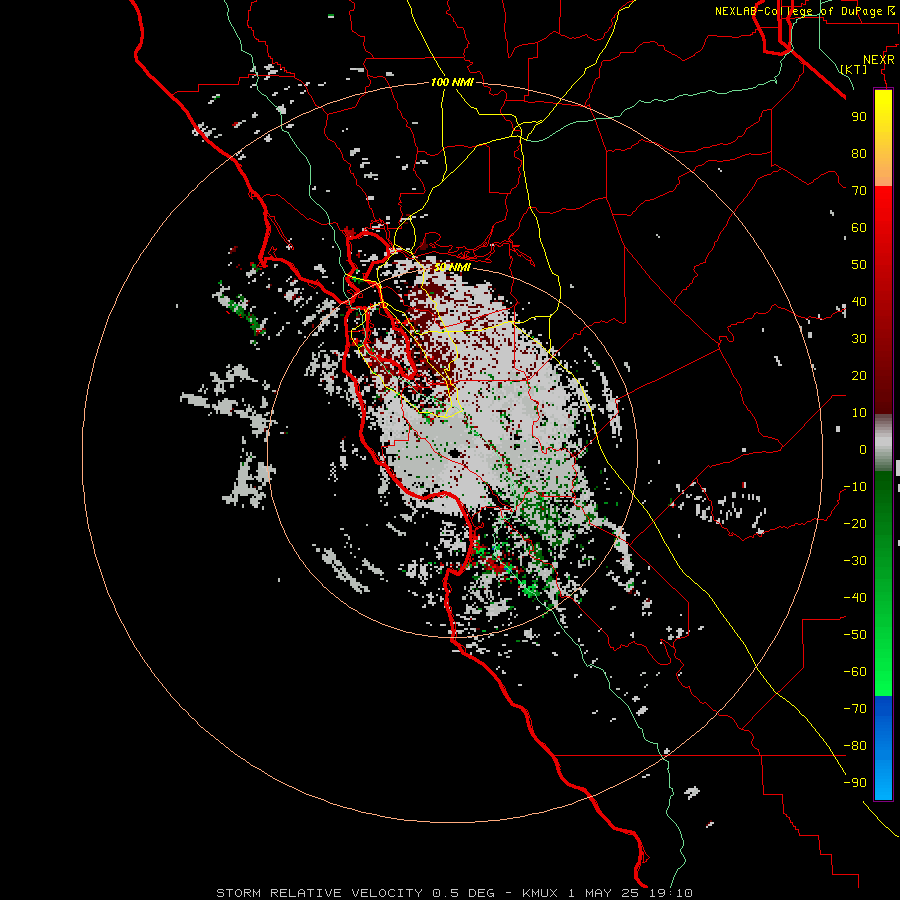This screenshot has height=900, width=900.
Task: Click the -80 value on the velocity scale
Action: coord(855,746)
